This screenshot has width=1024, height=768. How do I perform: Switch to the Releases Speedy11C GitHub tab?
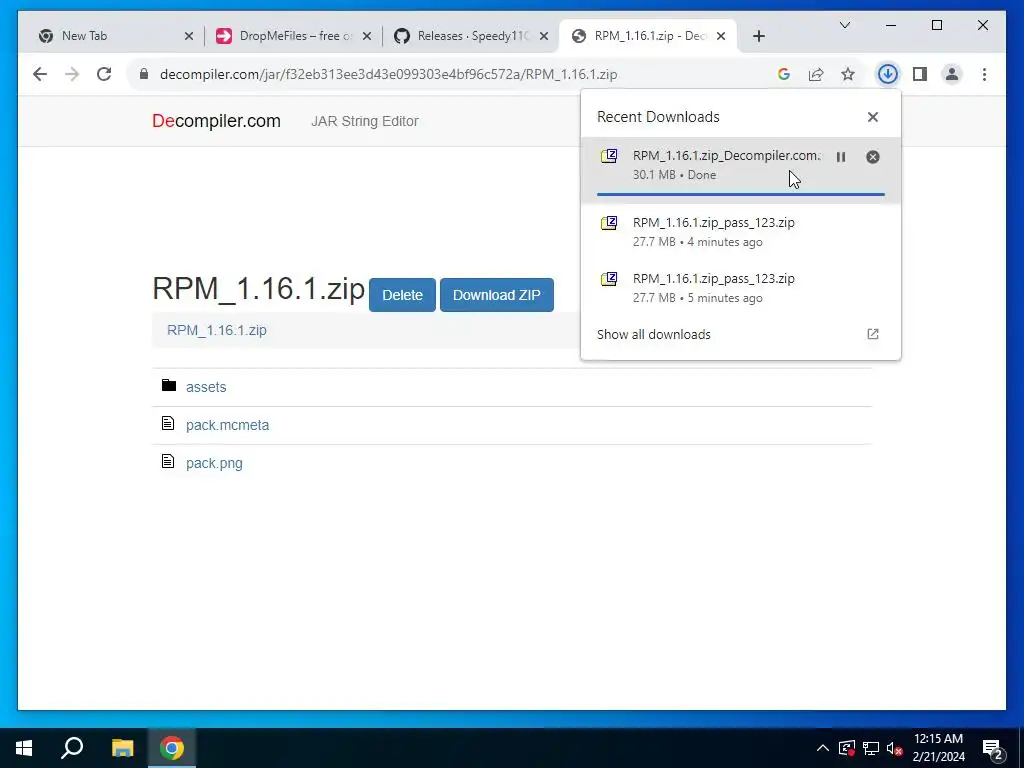tap(470, 36)
